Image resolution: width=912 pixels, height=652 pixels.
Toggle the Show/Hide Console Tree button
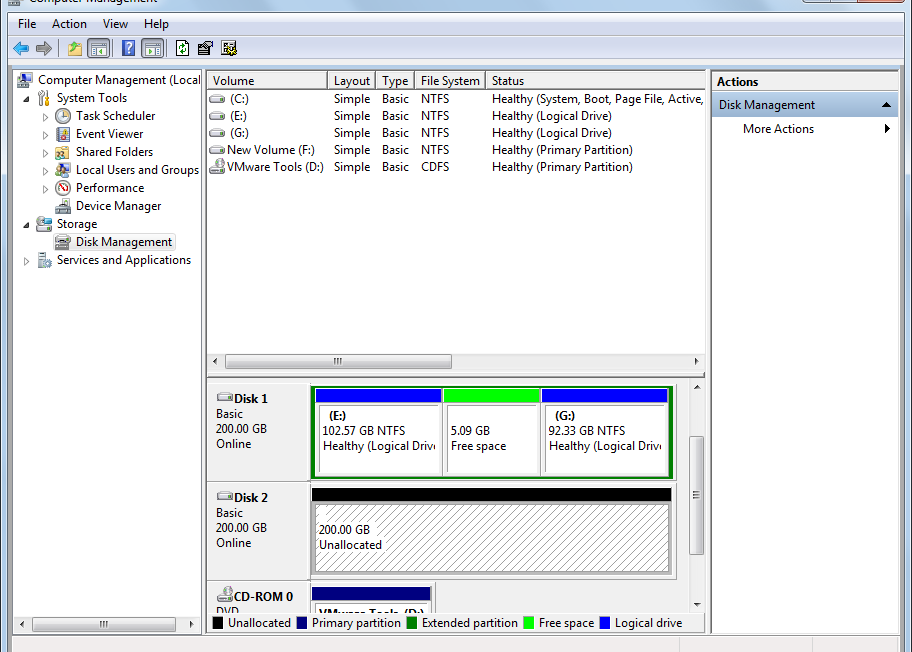99,48
